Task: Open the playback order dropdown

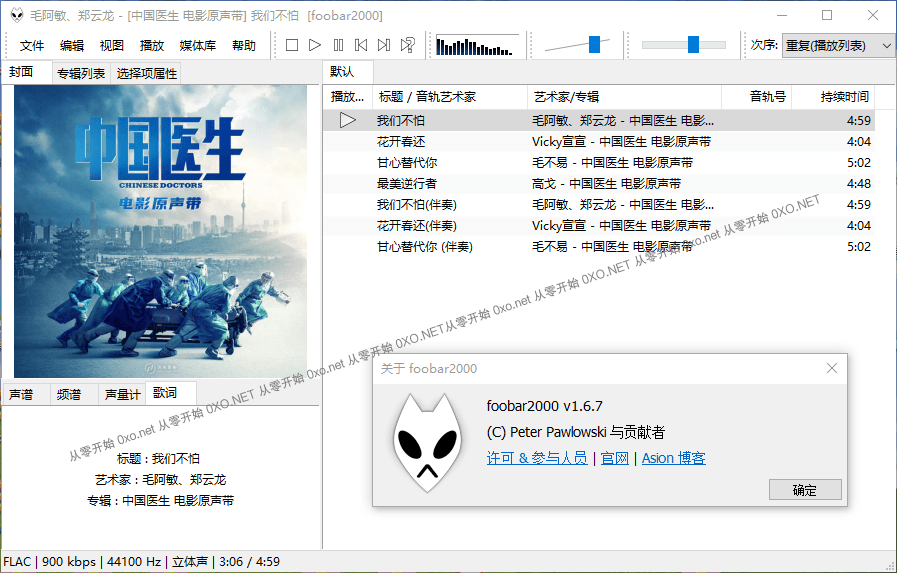Action: (837, 45)
